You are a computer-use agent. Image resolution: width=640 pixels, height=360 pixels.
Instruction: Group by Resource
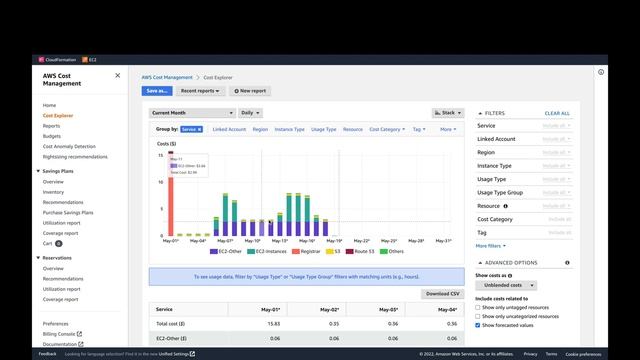pos(353,129)
